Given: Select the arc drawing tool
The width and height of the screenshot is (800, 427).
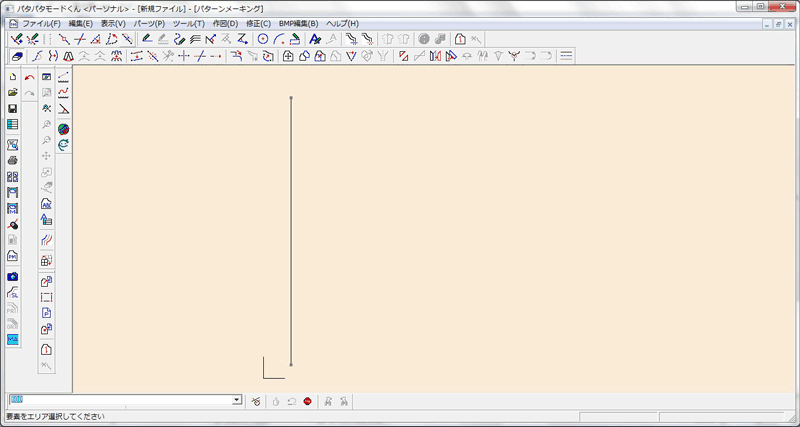Looking at the screenshot, I should (279, 39).
